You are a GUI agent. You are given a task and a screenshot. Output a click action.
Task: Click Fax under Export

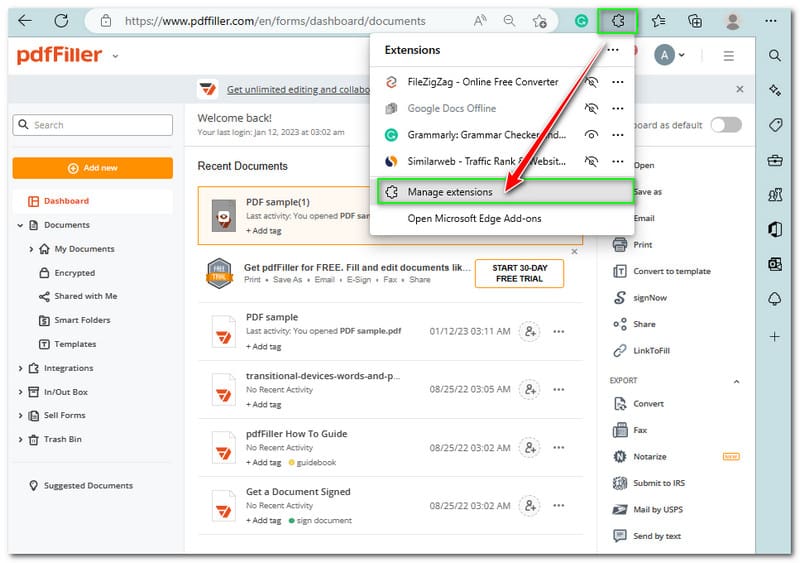point(640,430)
